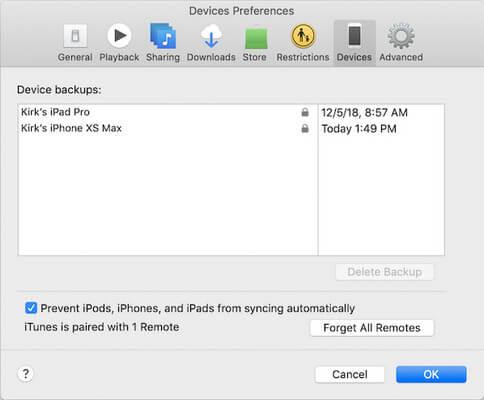Image resolution: width=484 pixels, height=400 pixels.
Task: Click the 'Device backups:' label
Action: pyautogui.click(x=59, y=90)
